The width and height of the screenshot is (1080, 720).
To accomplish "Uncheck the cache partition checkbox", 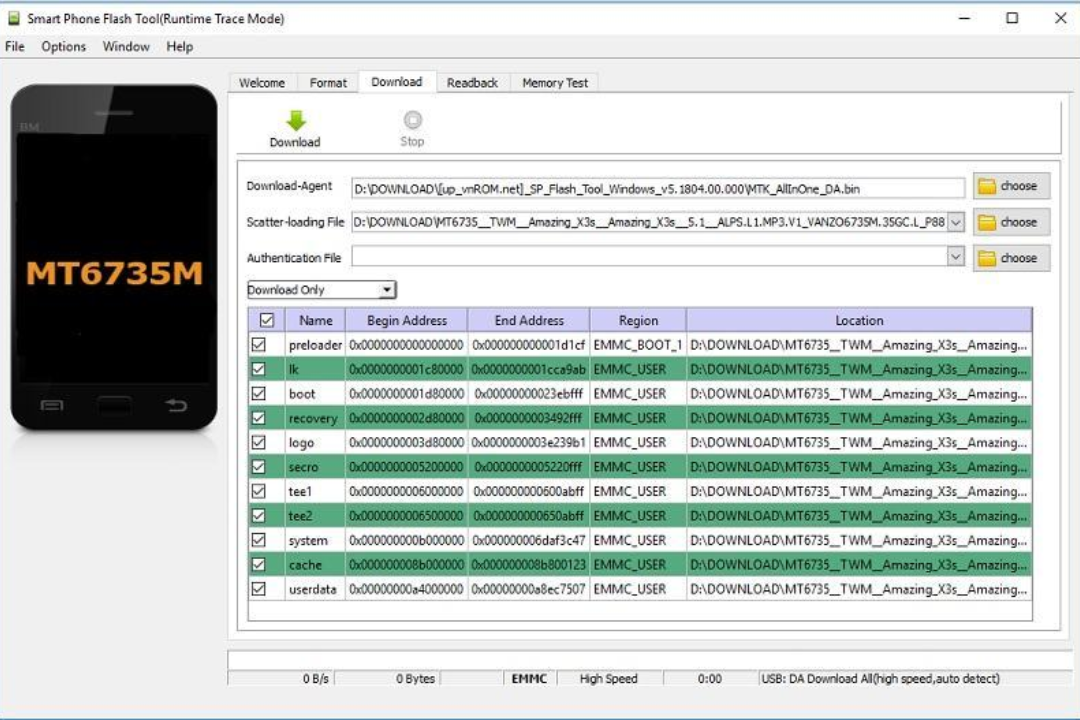I will point(258,565).
